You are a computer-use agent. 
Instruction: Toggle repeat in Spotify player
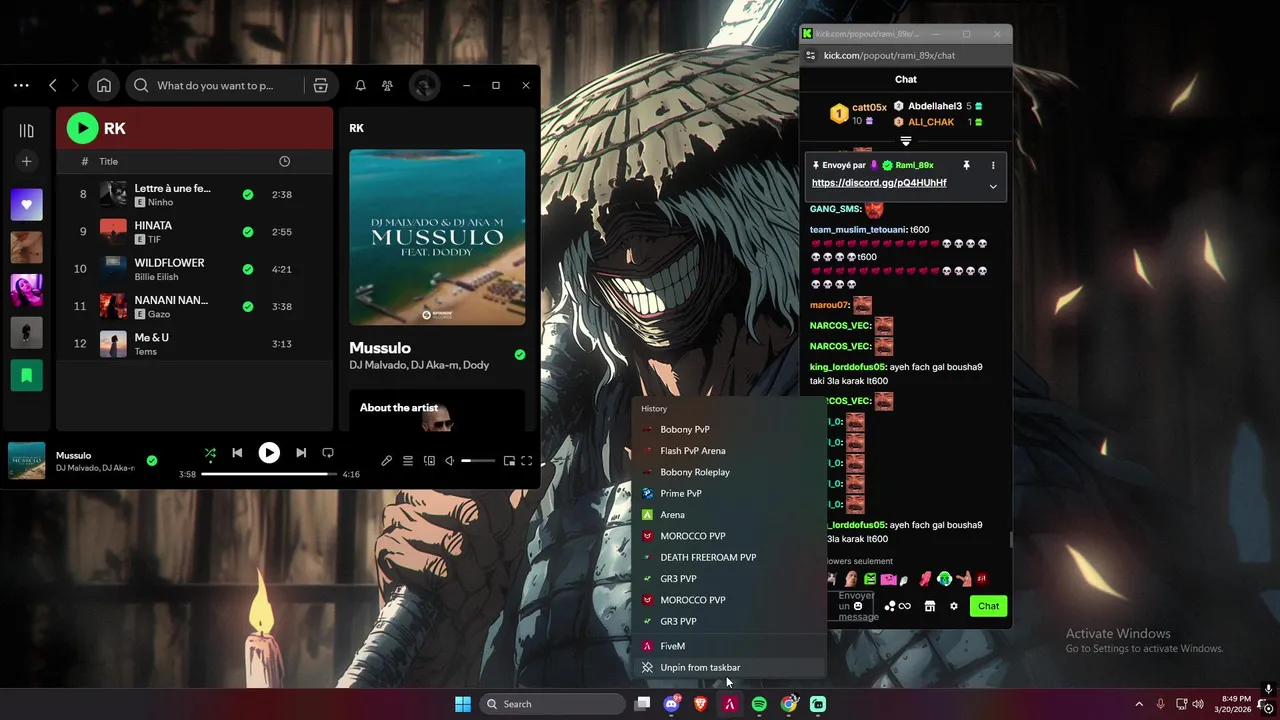(328, 453)
